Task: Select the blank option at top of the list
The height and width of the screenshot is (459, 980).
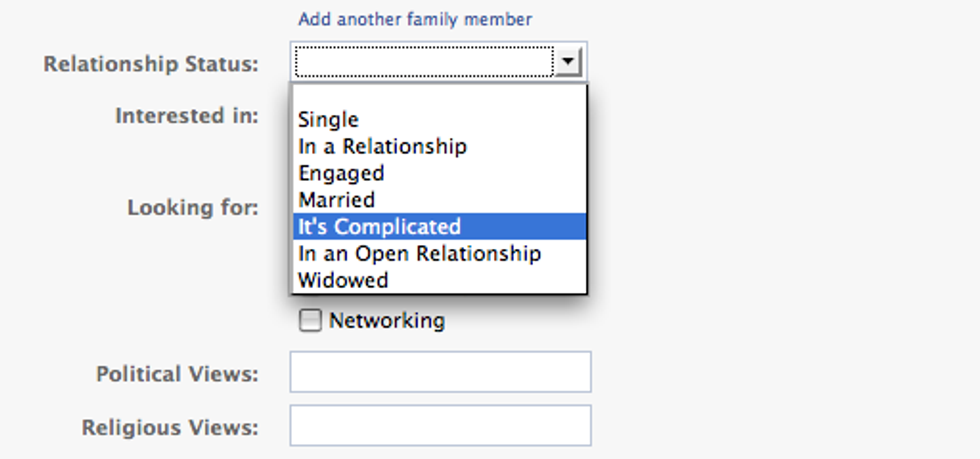Action: coord(439,97)
